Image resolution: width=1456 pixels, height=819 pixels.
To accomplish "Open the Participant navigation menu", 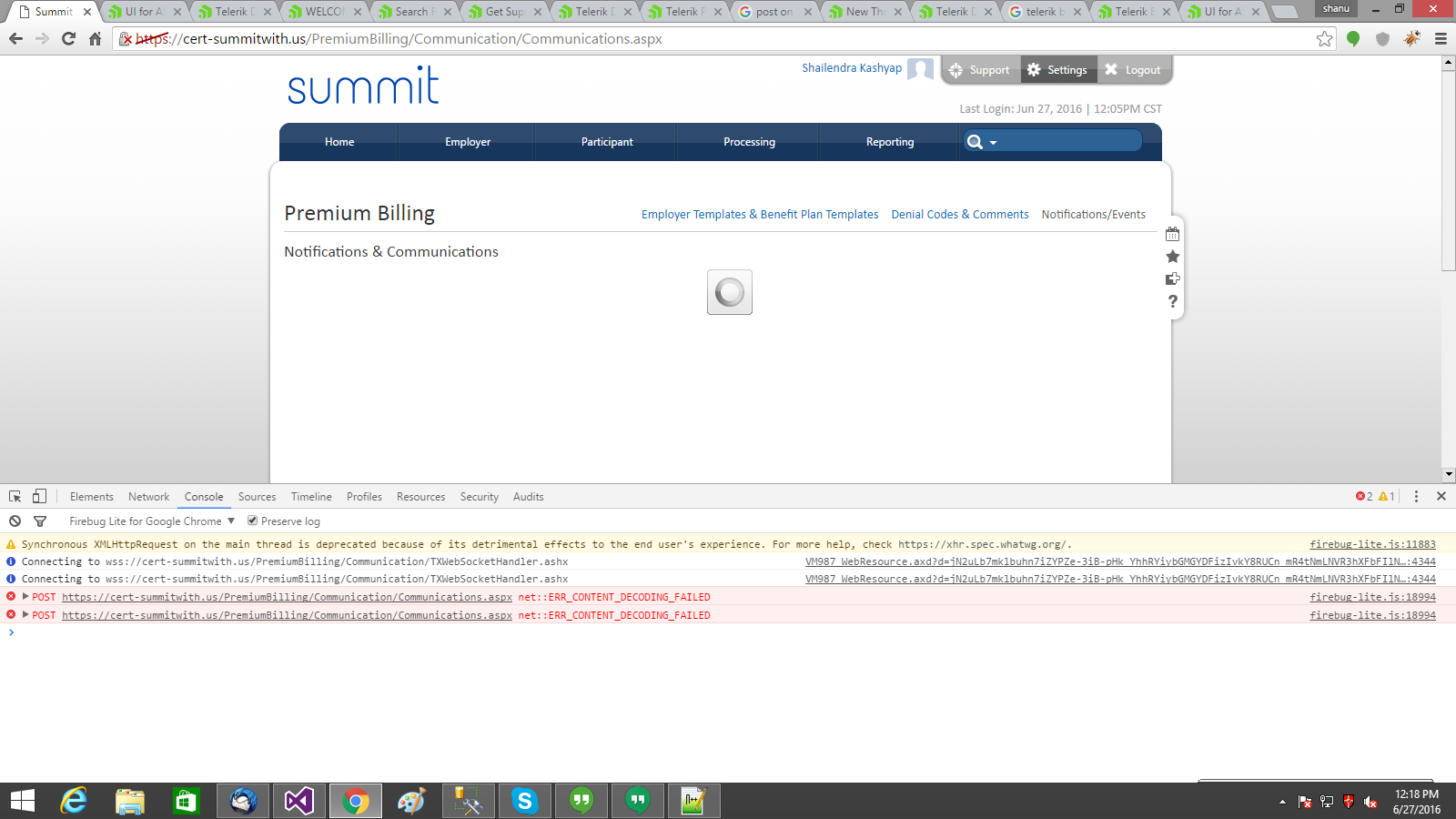I will 607,142.
